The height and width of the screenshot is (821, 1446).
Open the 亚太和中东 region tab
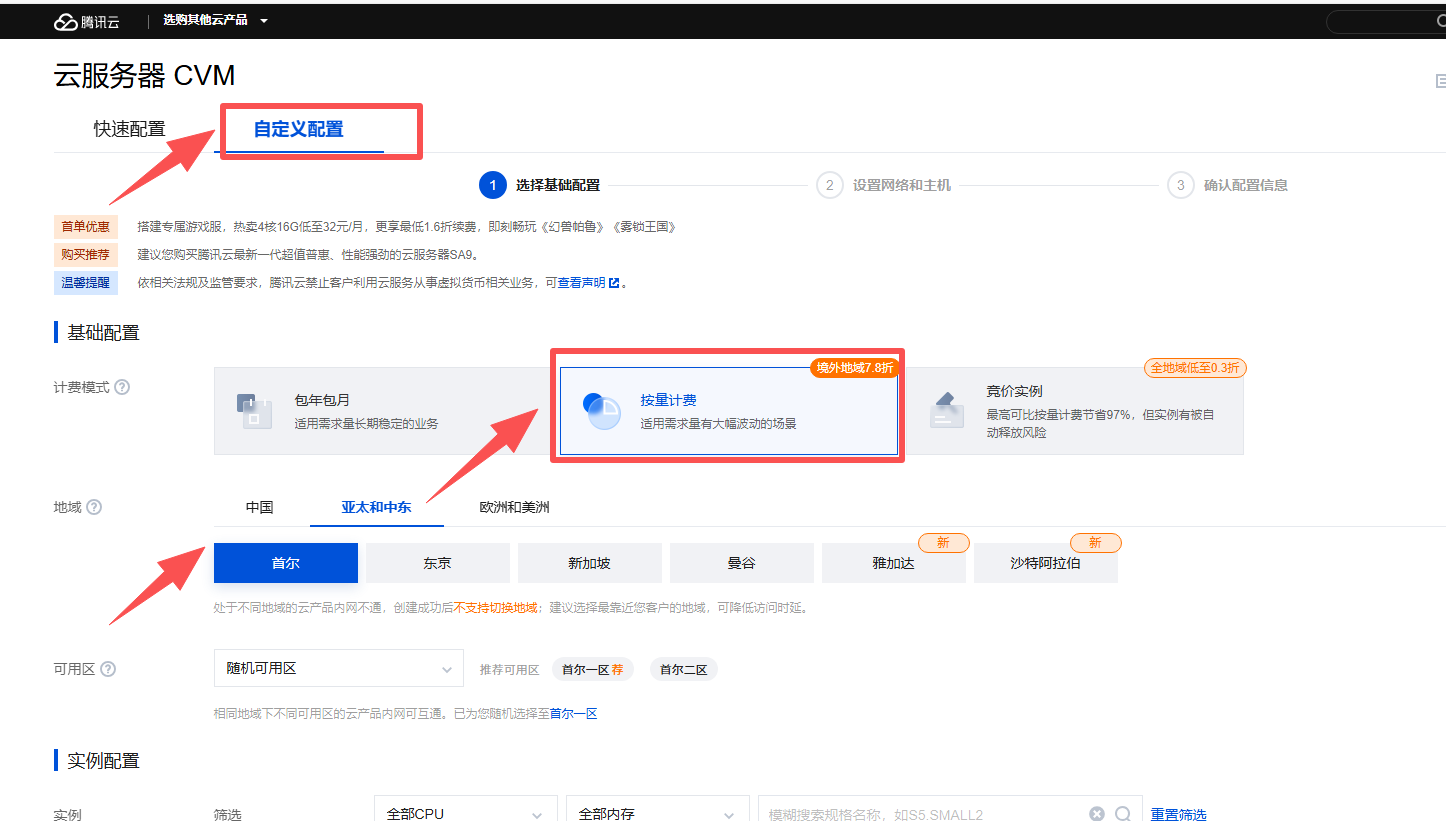[377, 507]
